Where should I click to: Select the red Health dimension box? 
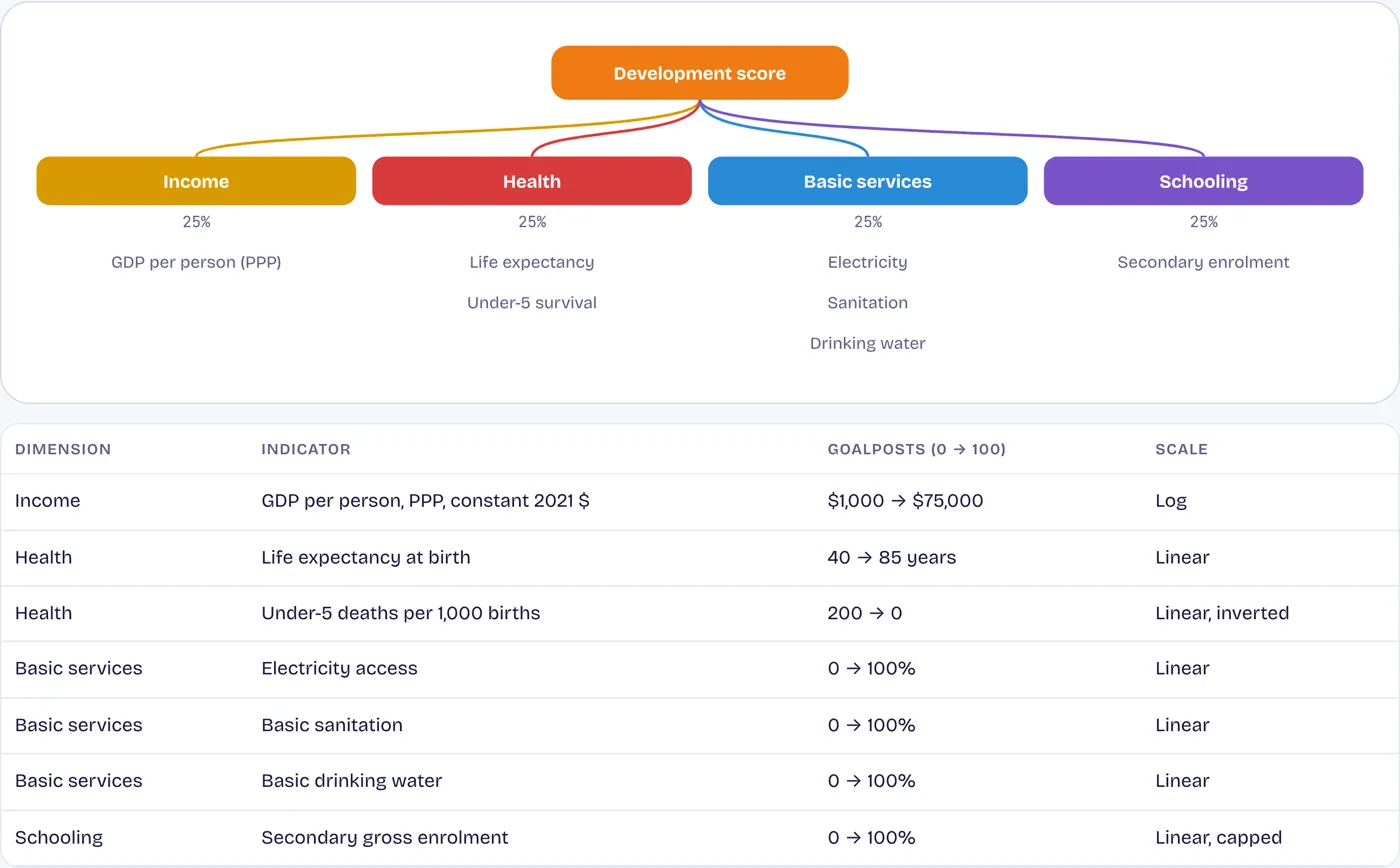(x=532, y=181)
